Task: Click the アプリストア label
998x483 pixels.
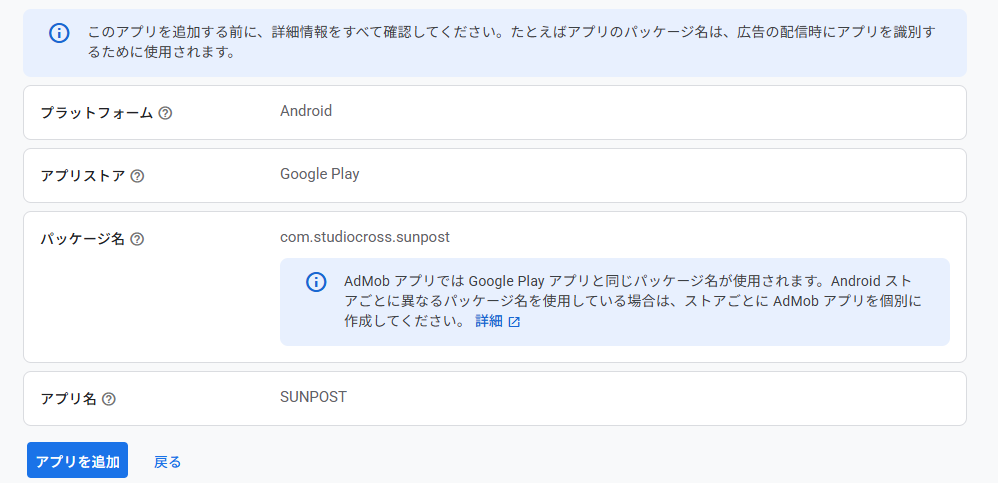Action: (83, 176)
